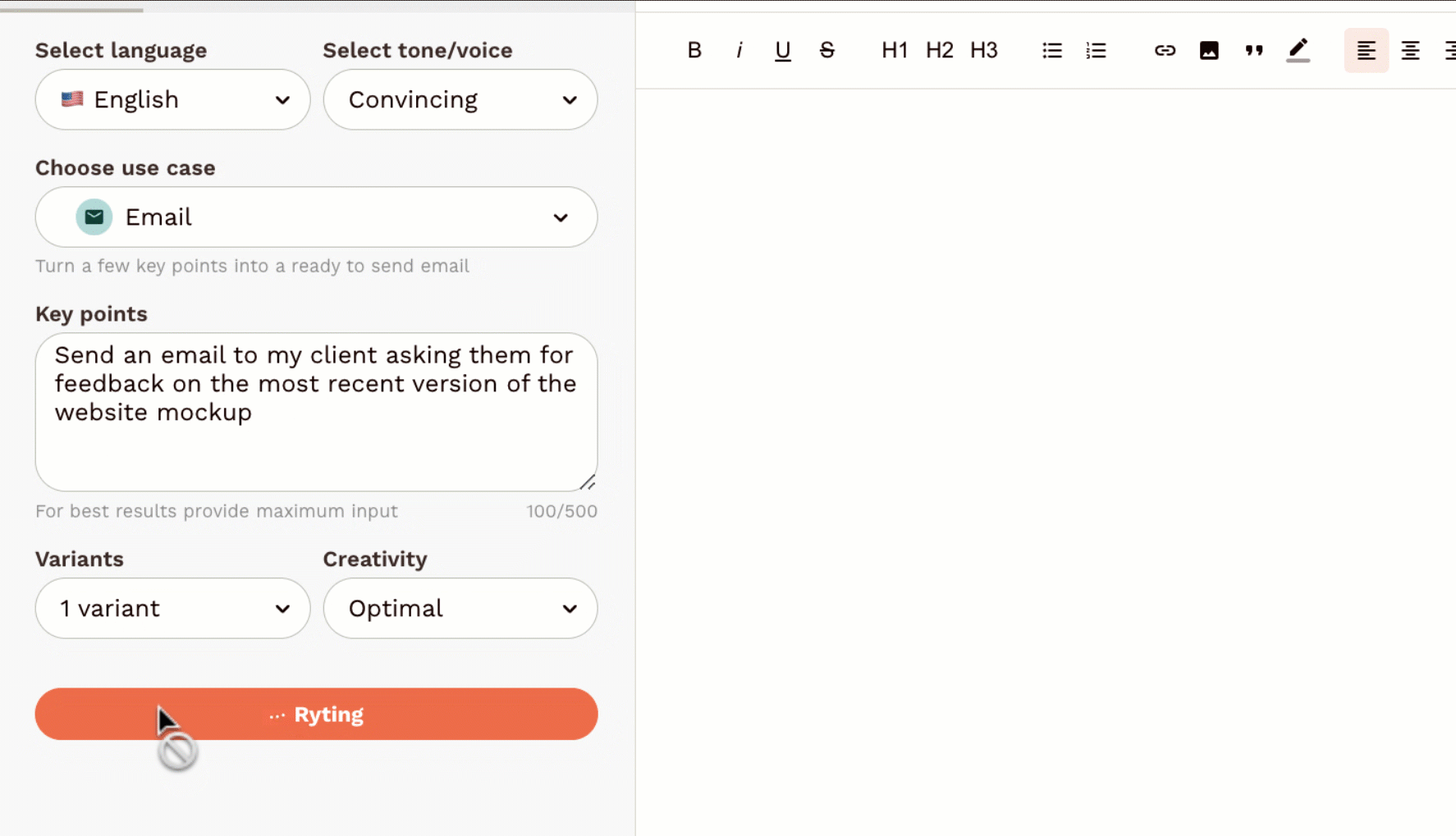
Task: Click the 'For best results' hint text
Action: coord(217,511)
